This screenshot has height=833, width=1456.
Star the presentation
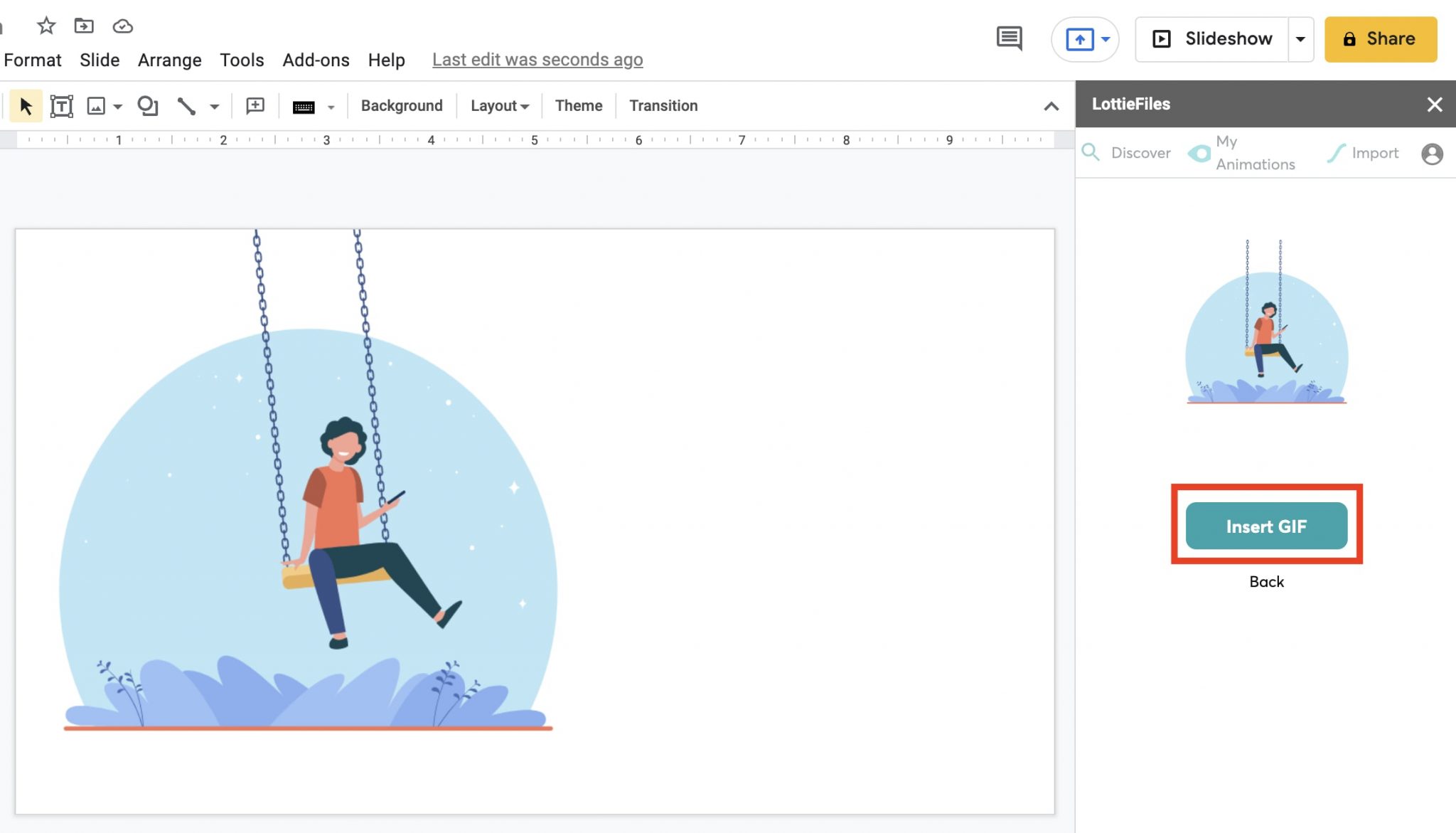click(45, 25)
